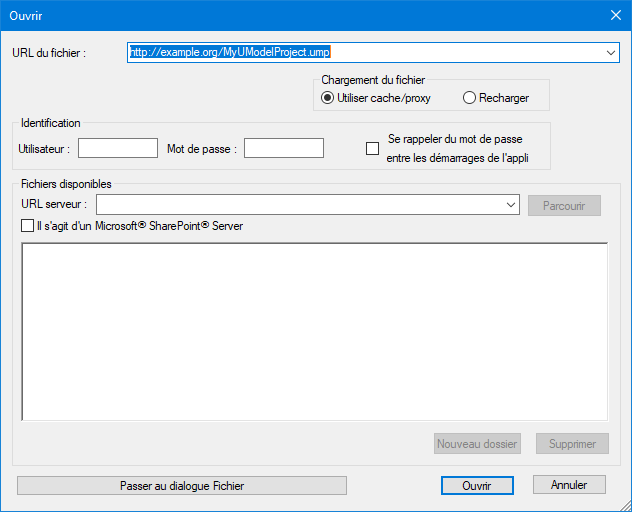632x512 pixels.
Task: Tick the Microsoft SharePoint Server checkbox
Action: (x=27, y=226)
